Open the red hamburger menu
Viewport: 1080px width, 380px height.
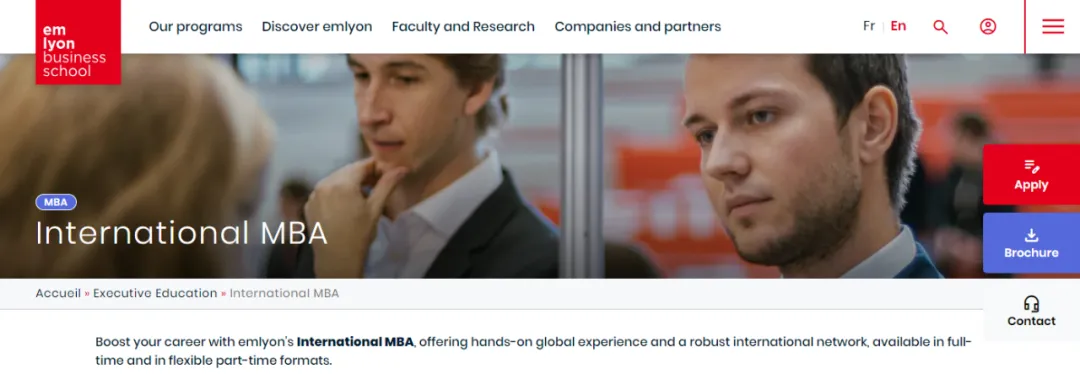tap(1052, 27)
